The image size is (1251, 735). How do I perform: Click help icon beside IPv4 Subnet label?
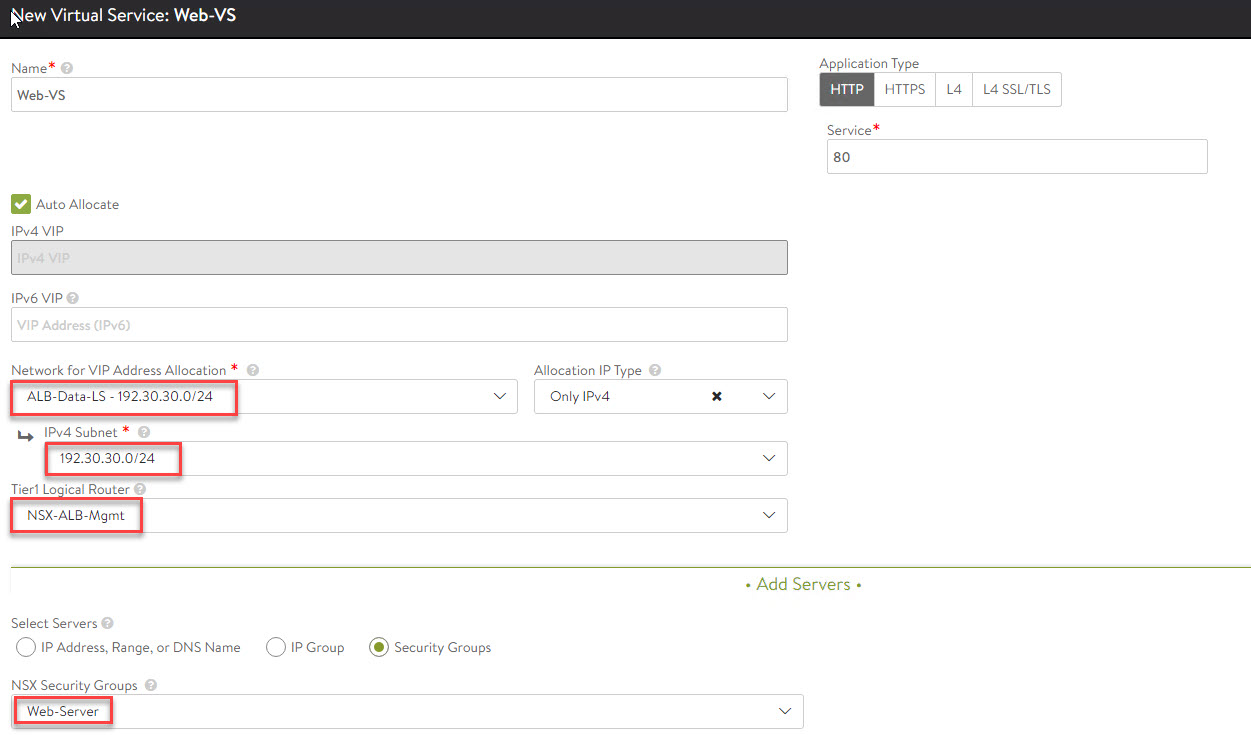tap(144, 432)
